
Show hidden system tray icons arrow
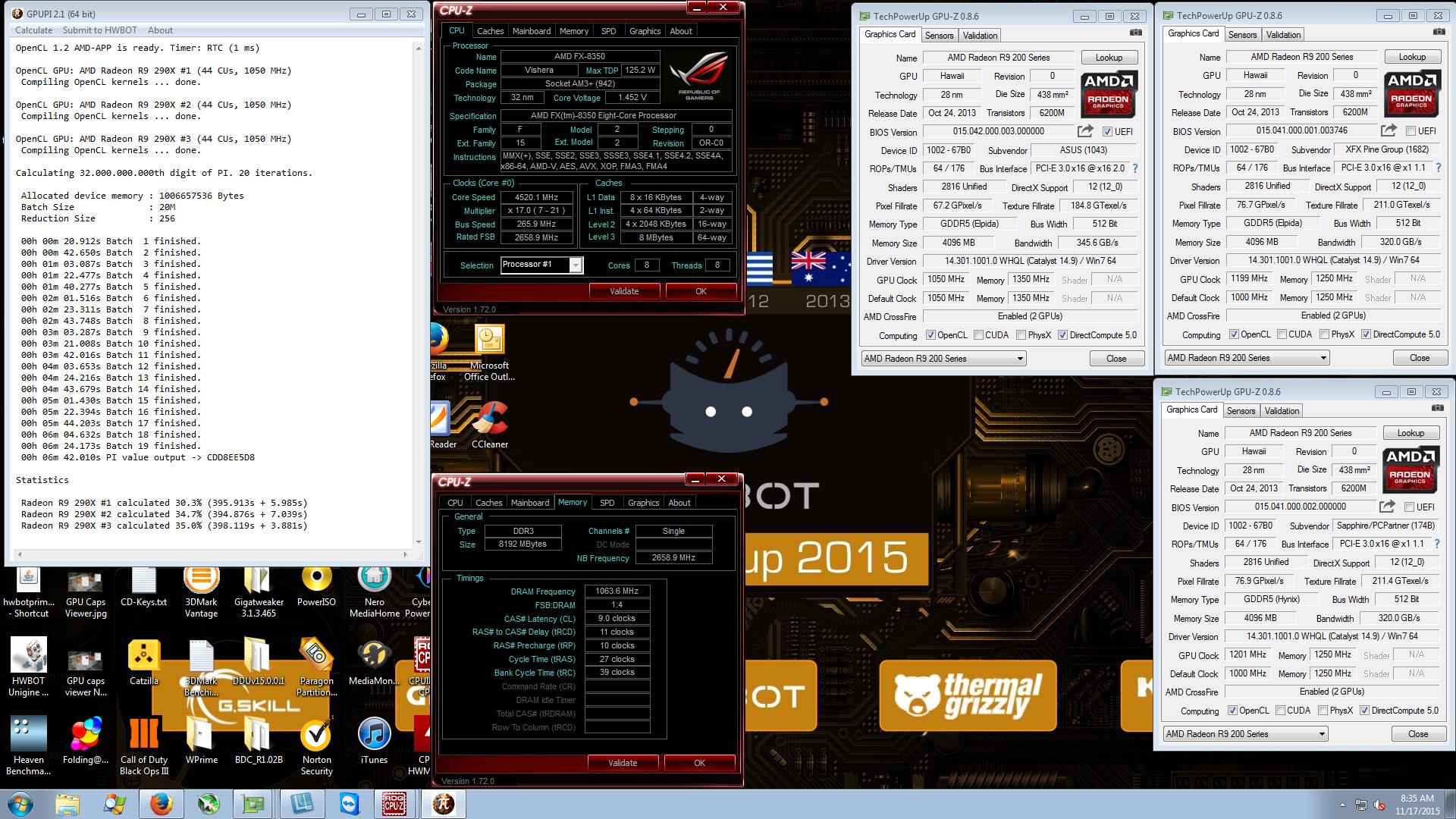click(x=1341, y=805)
